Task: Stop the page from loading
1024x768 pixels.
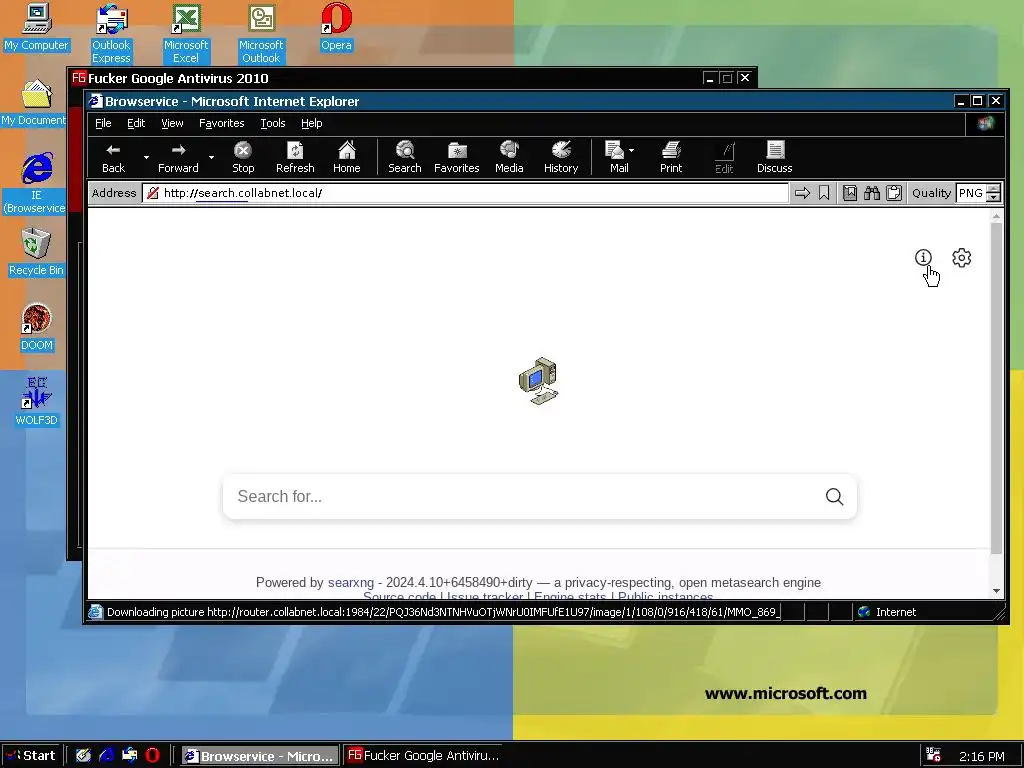Action: (x=243, y=157)
